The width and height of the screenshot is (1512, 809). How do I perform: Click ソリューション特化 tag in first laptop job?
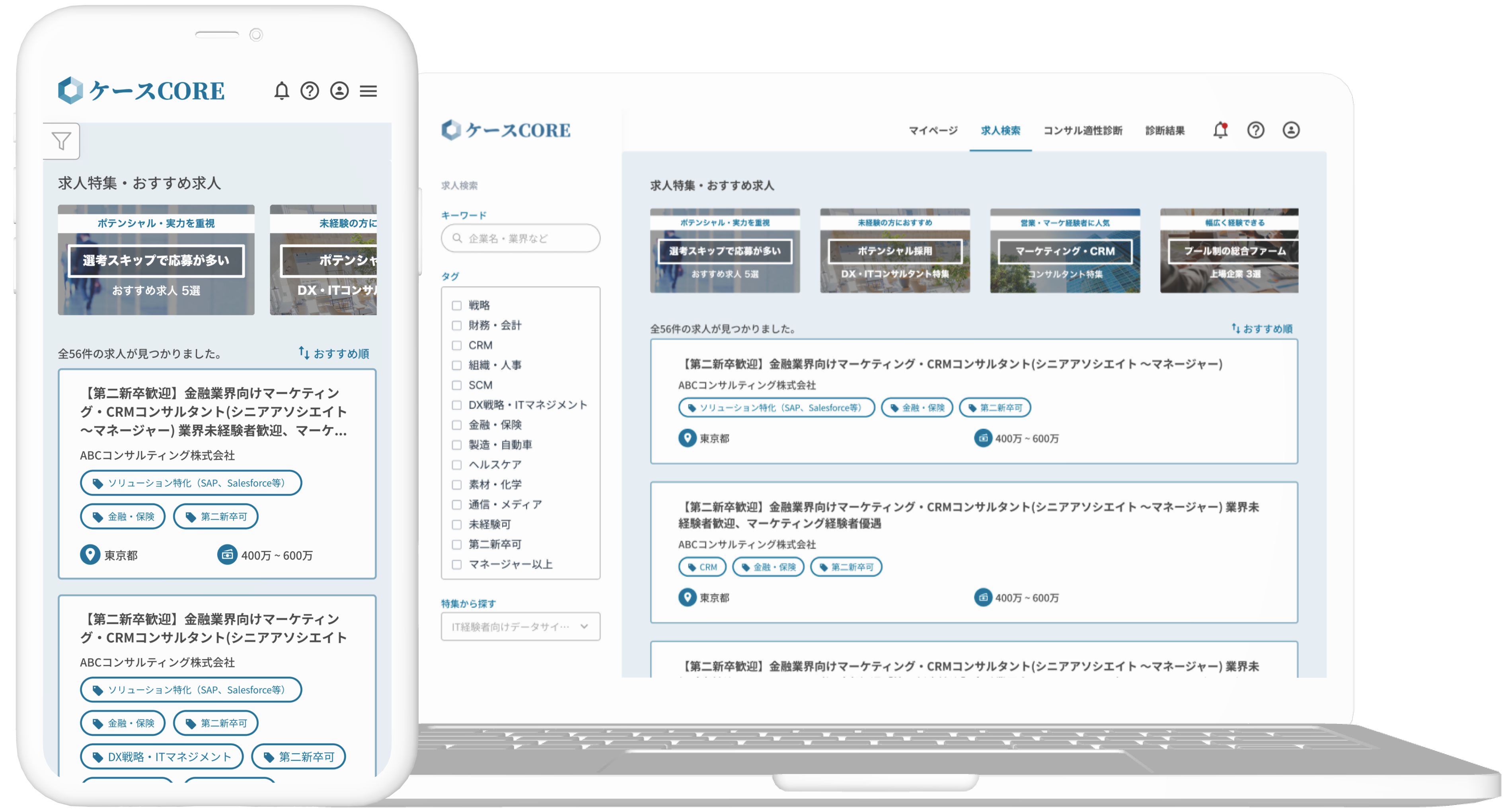coord(777,407)
